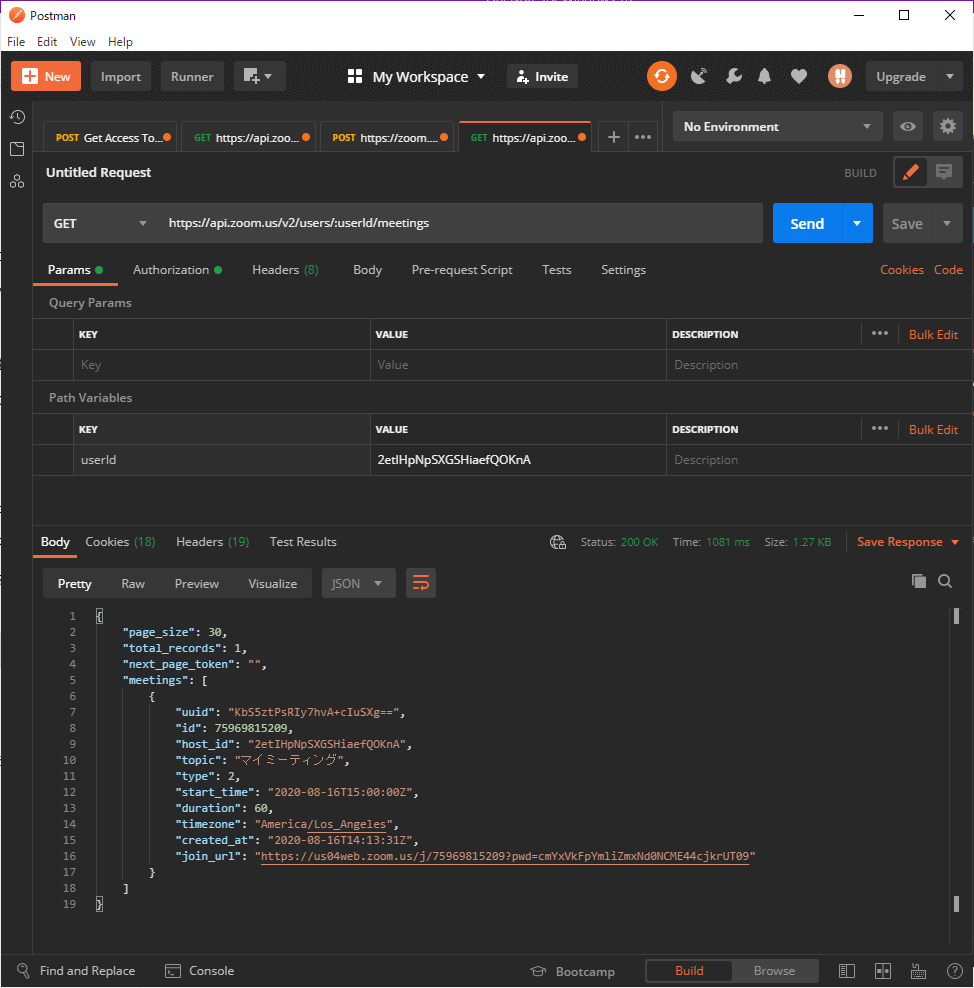
Task: Select the Pretty response view
Action: click(74, 583)
